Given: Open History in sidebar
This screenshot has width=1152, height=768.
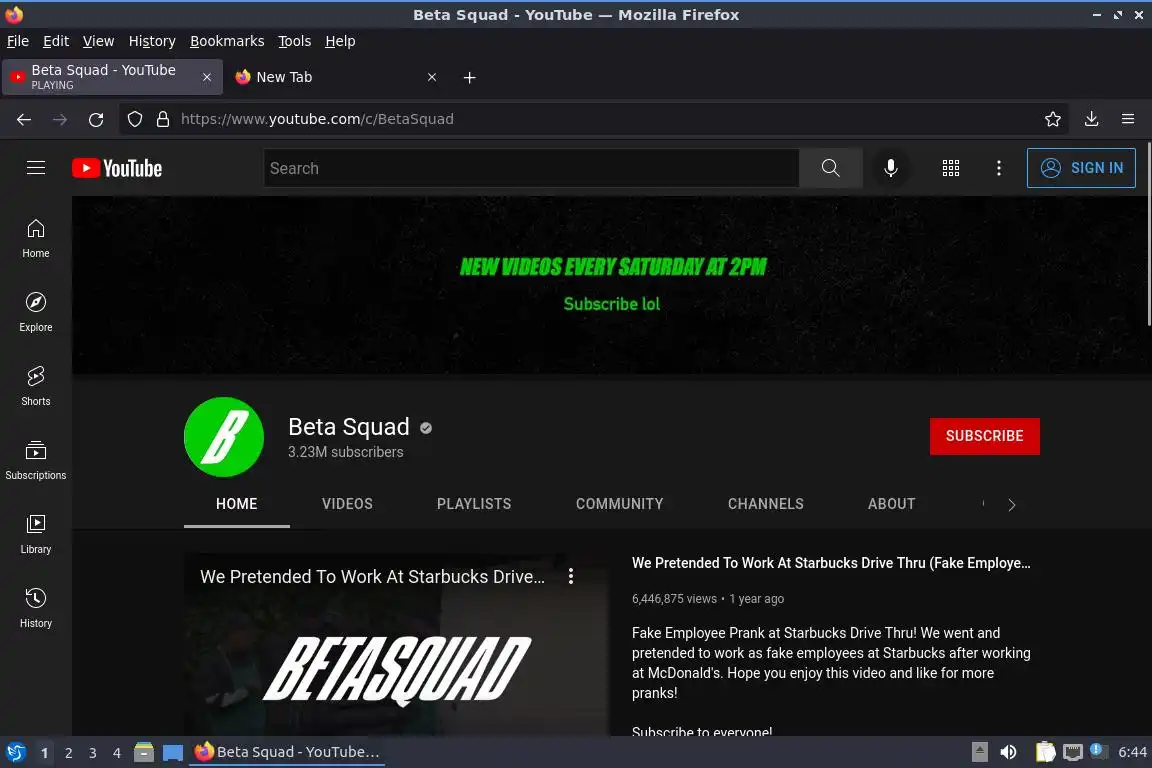Looking at the screenshot, I should 35,609.
